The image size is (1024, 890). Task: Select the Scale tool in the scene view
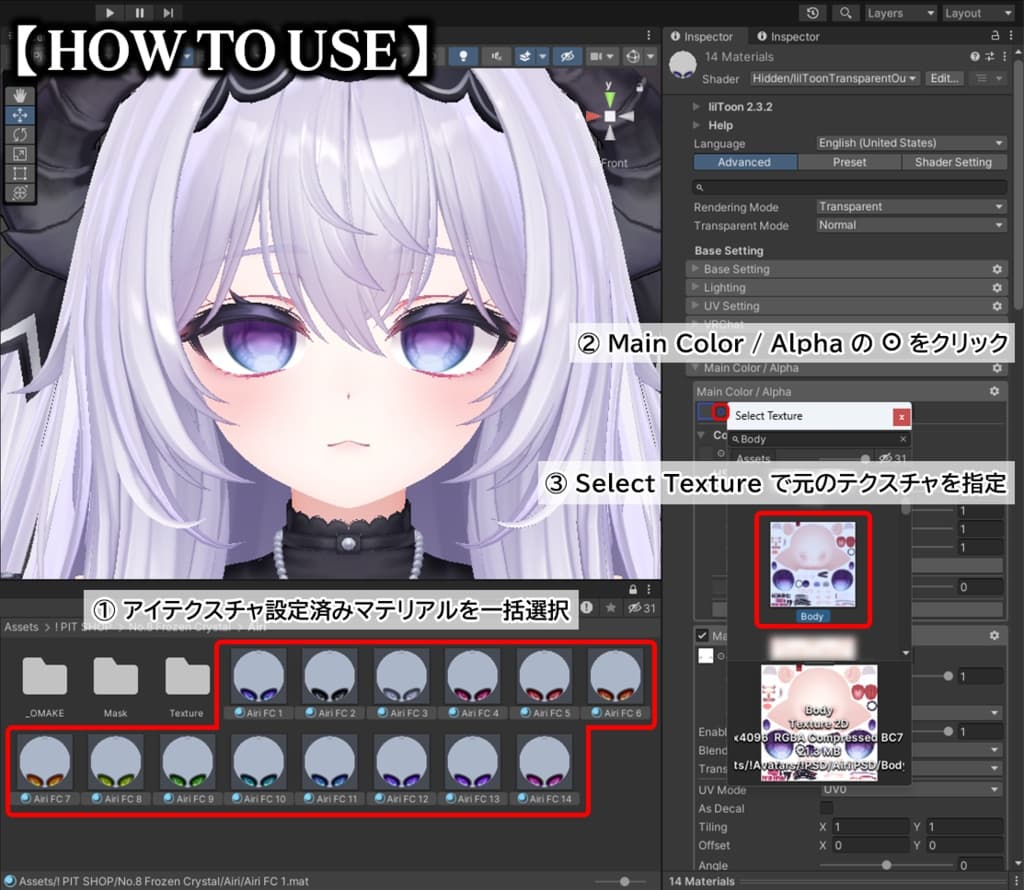19,153
